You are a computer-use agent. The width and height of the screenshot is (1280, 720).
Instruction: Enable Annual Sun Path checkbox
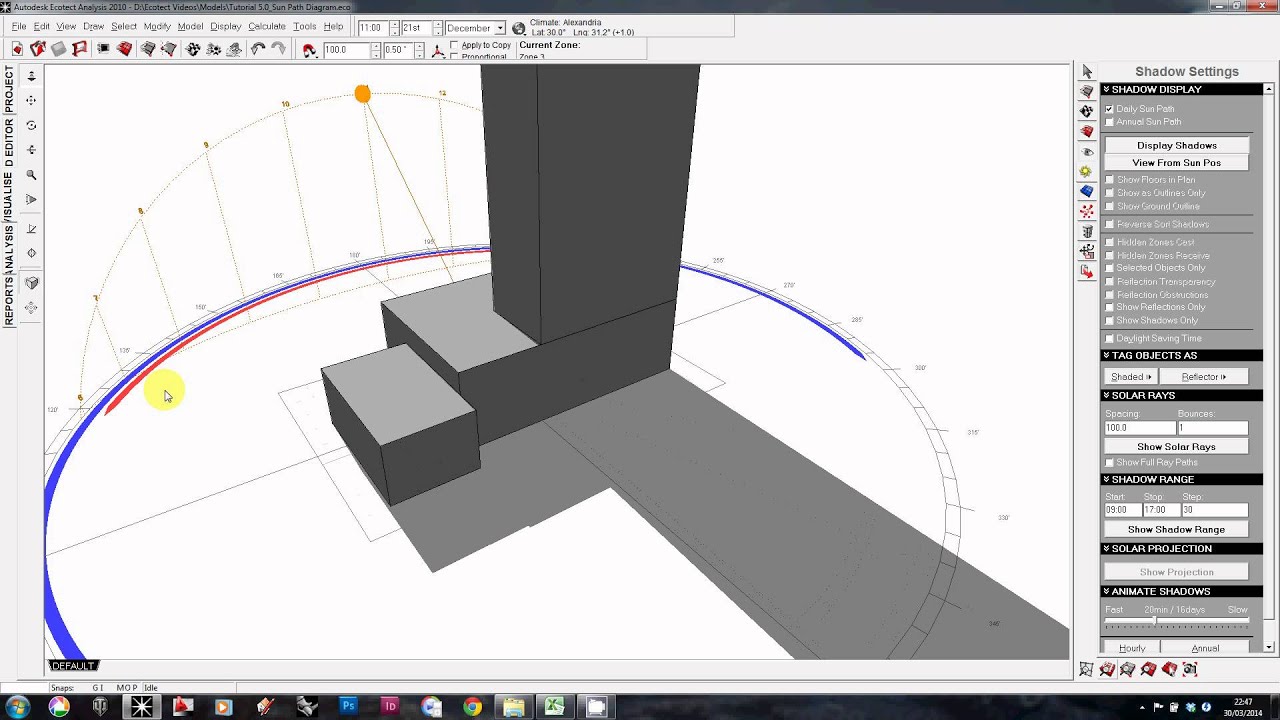[1109, 122]
